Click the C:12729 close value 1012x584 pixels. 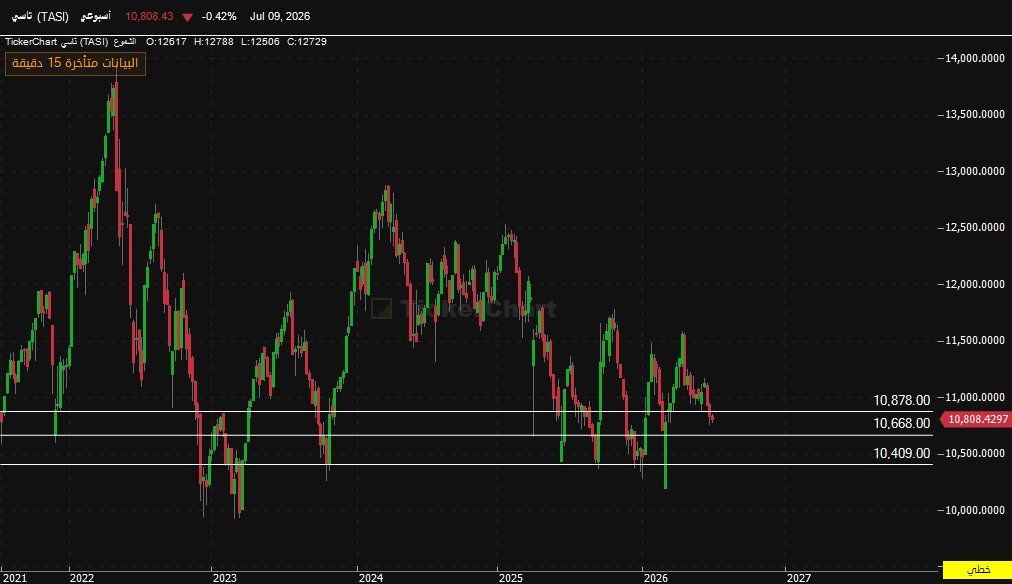click(307, 41)
